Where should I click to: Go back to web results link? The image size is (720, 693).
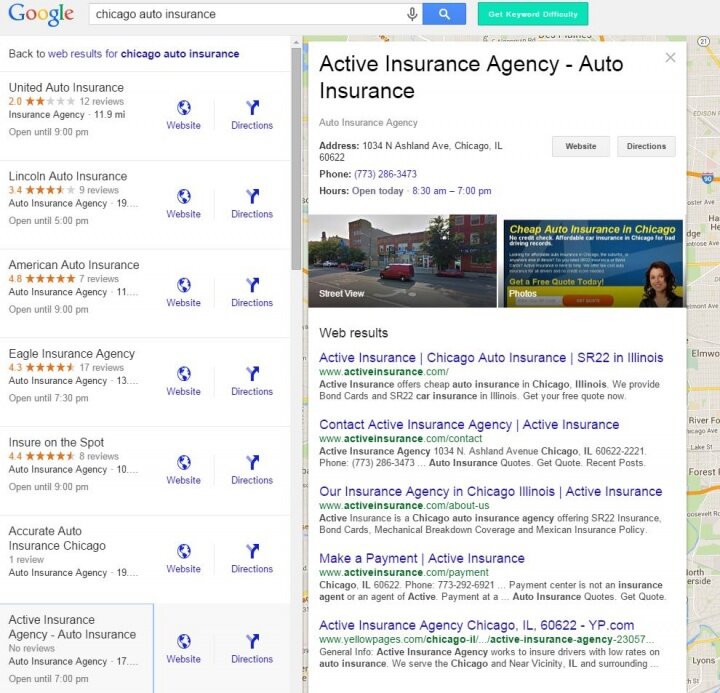coord(143,54)
